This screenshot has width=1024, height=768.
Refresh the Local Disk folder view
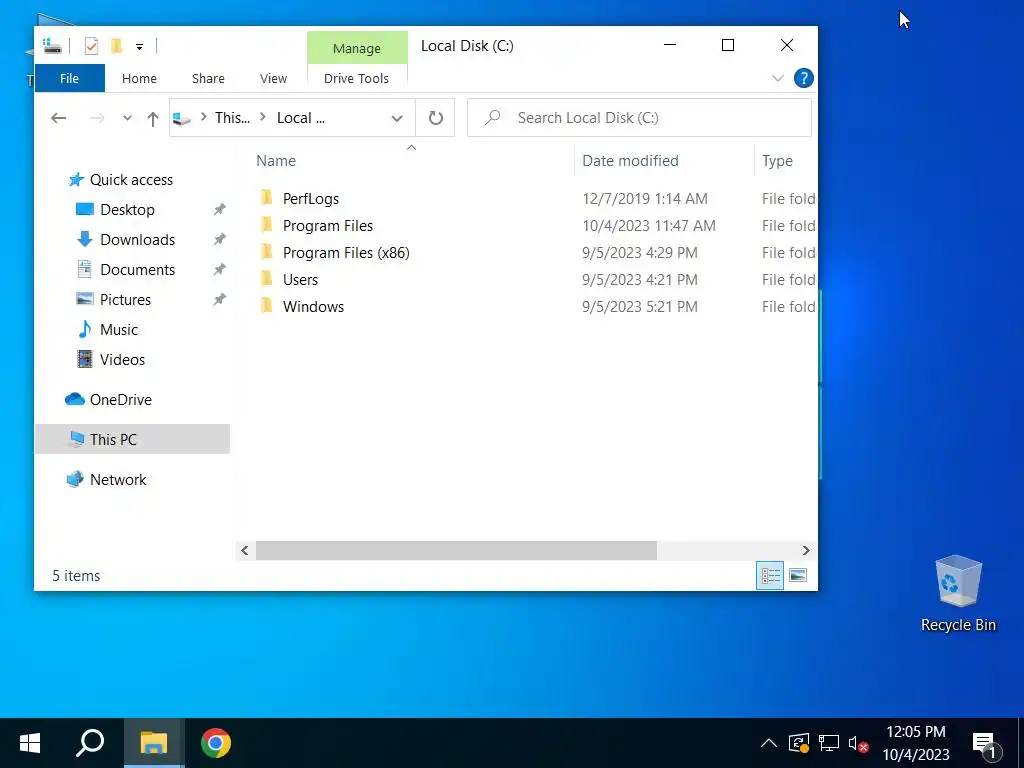click(436, 118)
